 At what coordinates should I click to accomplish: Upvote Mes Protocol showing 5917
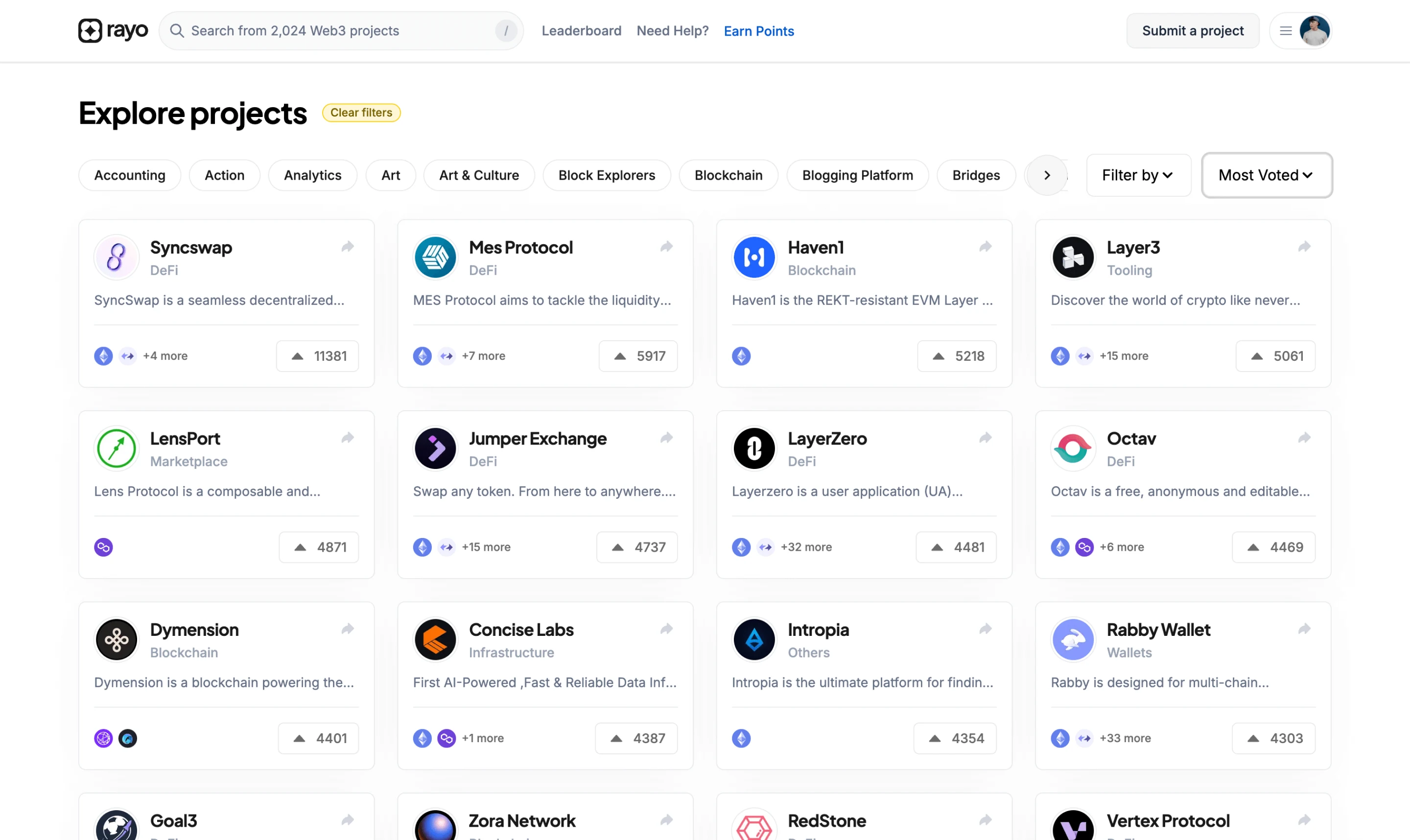(638, 356)
